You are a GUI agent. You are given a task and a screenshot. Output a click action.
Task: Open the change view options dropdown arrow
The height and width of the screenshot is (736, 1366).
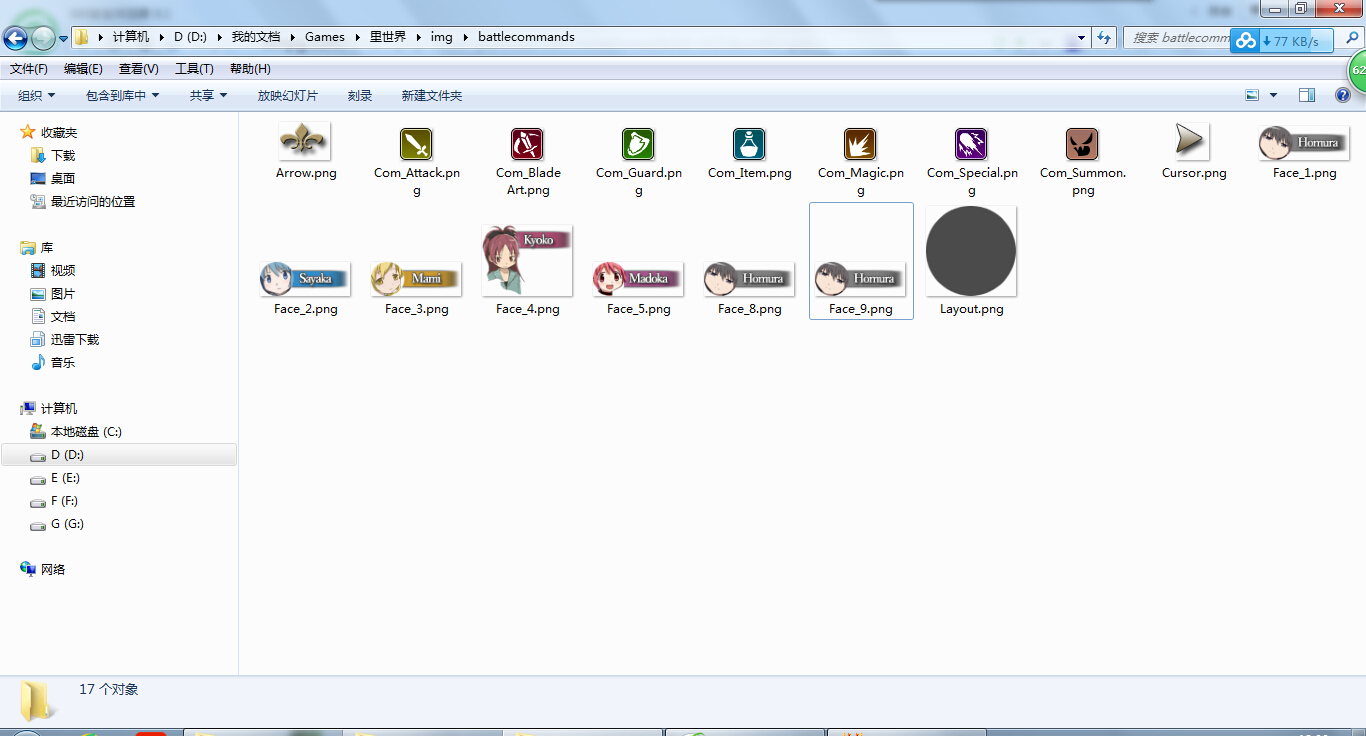1273,96
